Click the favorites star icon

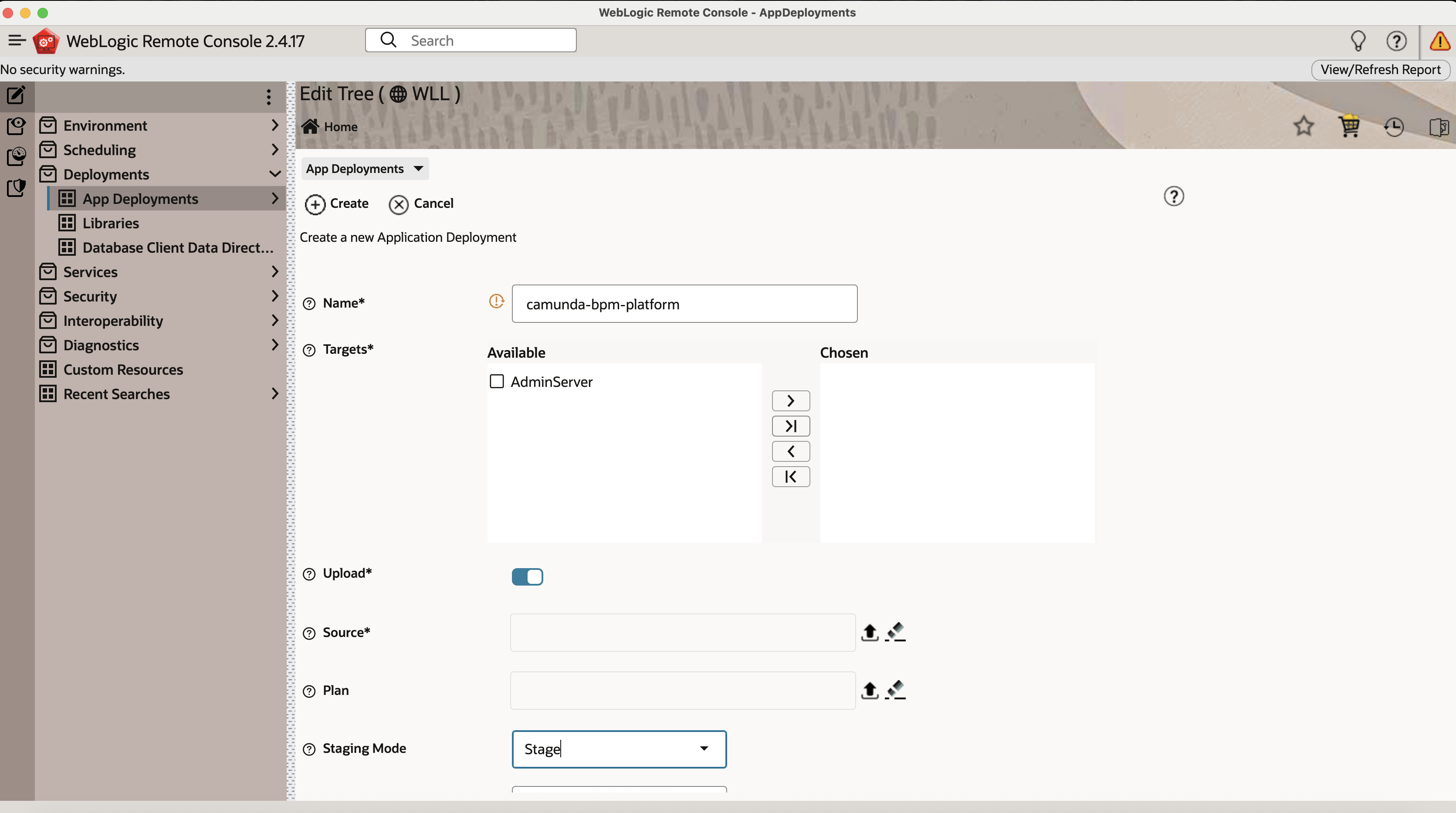pos(1304,126)
